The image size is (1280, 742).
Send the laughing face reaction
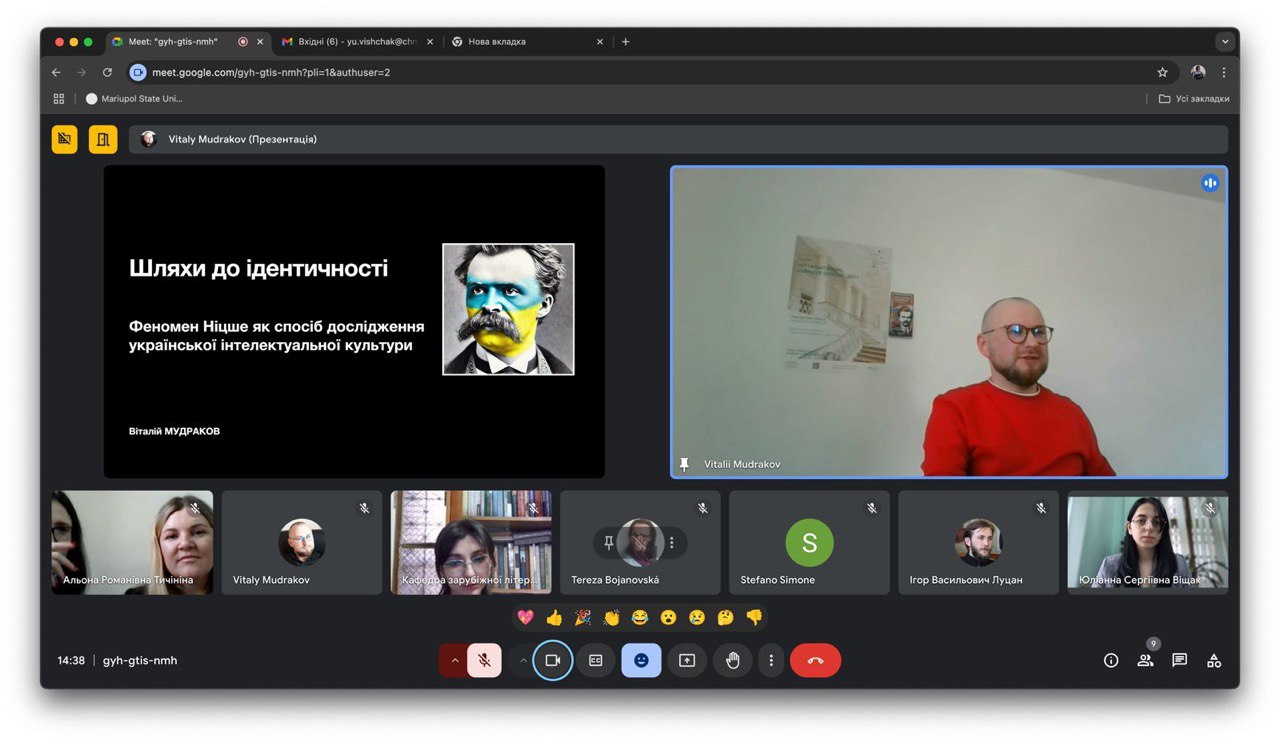pos(640,617)
